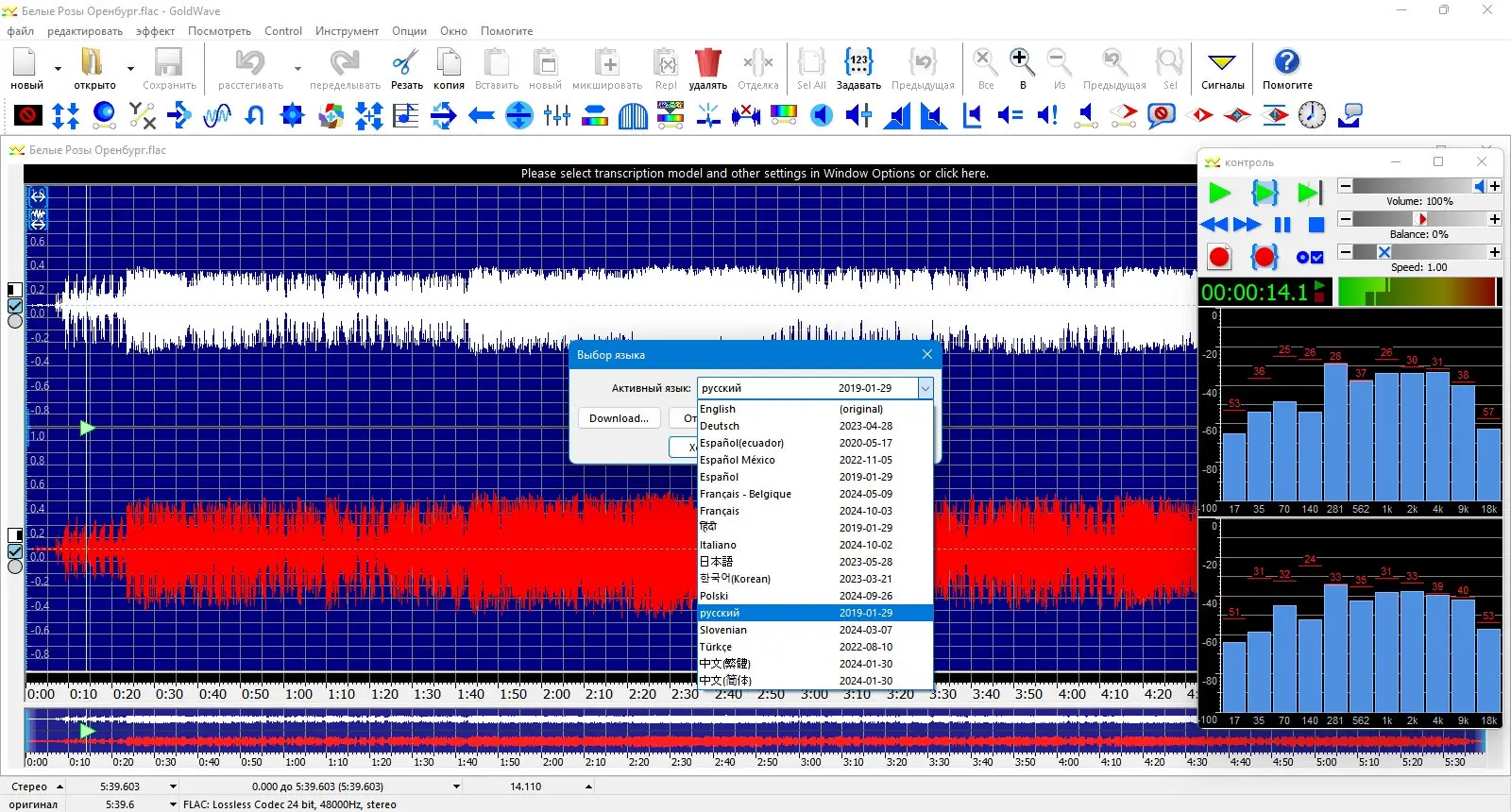Click the red trash Delete icon
The height and width of the screenshot is (812, 1511).
[x=707, y=64]
